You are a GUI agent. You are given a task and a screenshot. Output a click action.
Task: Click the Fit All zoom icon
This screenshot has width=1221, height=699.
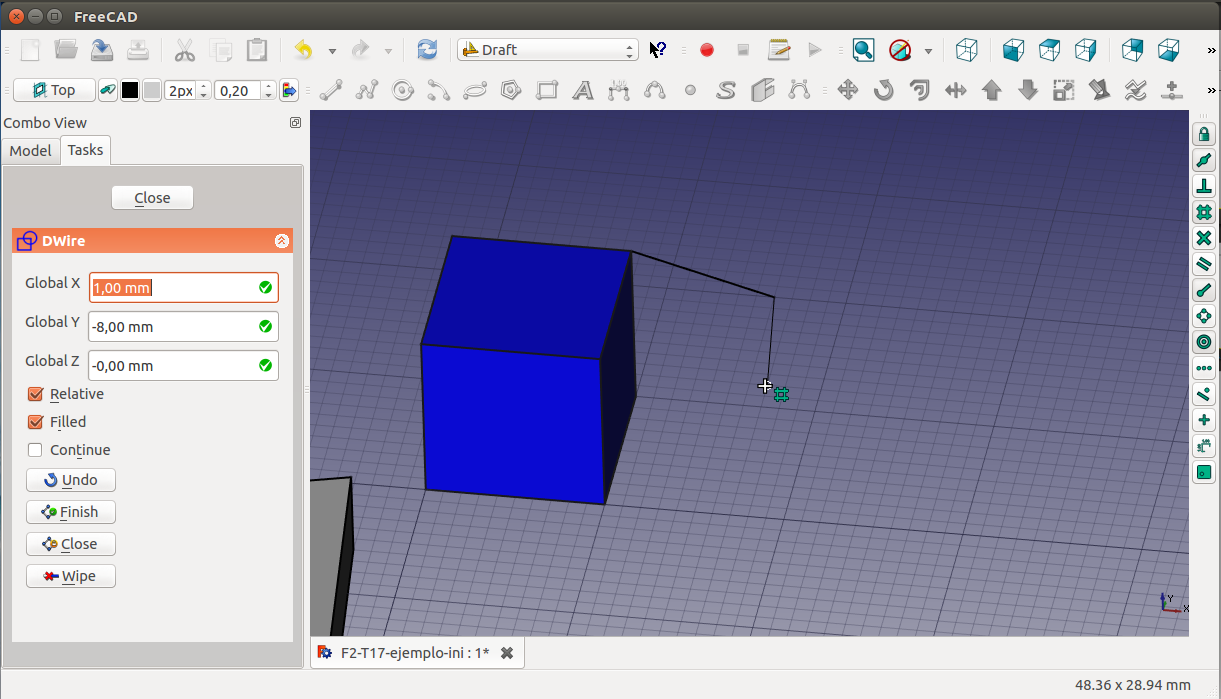click(863, 50)
